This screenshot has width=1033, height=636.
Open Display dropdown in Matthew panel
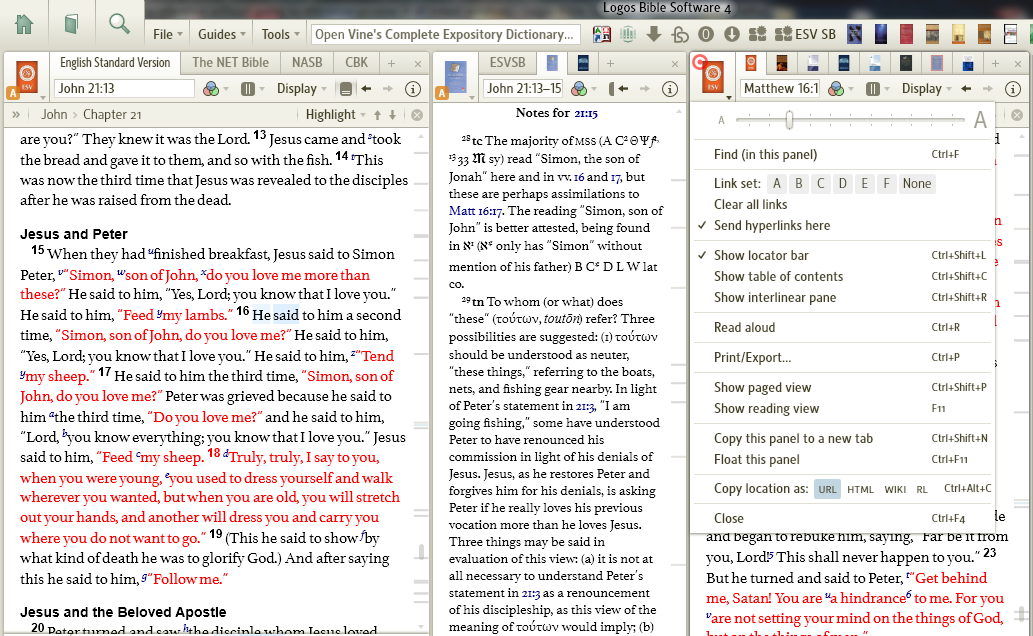(x=926, y=88)
